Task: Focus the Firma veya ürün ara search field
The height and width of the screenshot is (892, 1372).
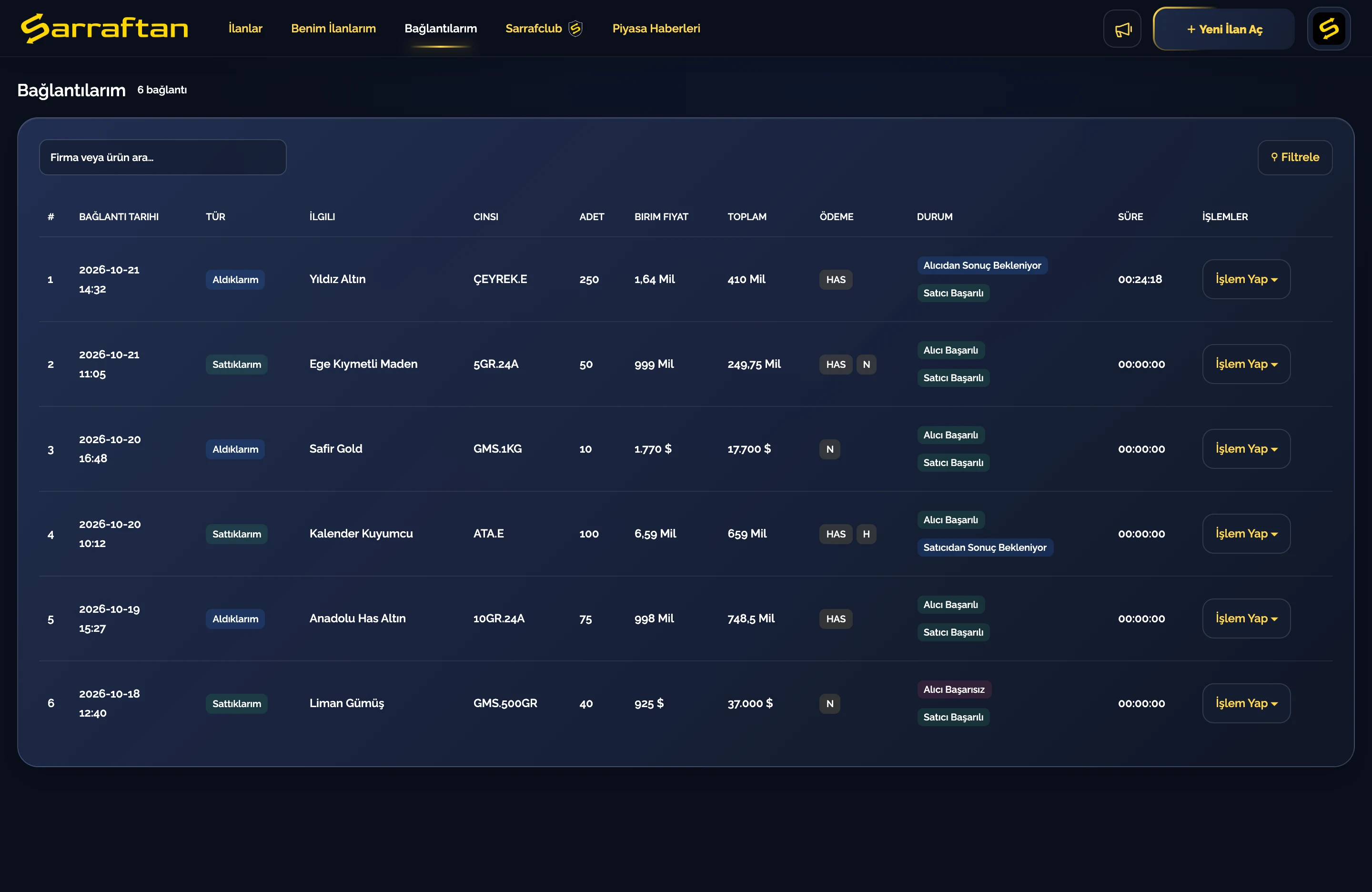Action: (162, 157)
